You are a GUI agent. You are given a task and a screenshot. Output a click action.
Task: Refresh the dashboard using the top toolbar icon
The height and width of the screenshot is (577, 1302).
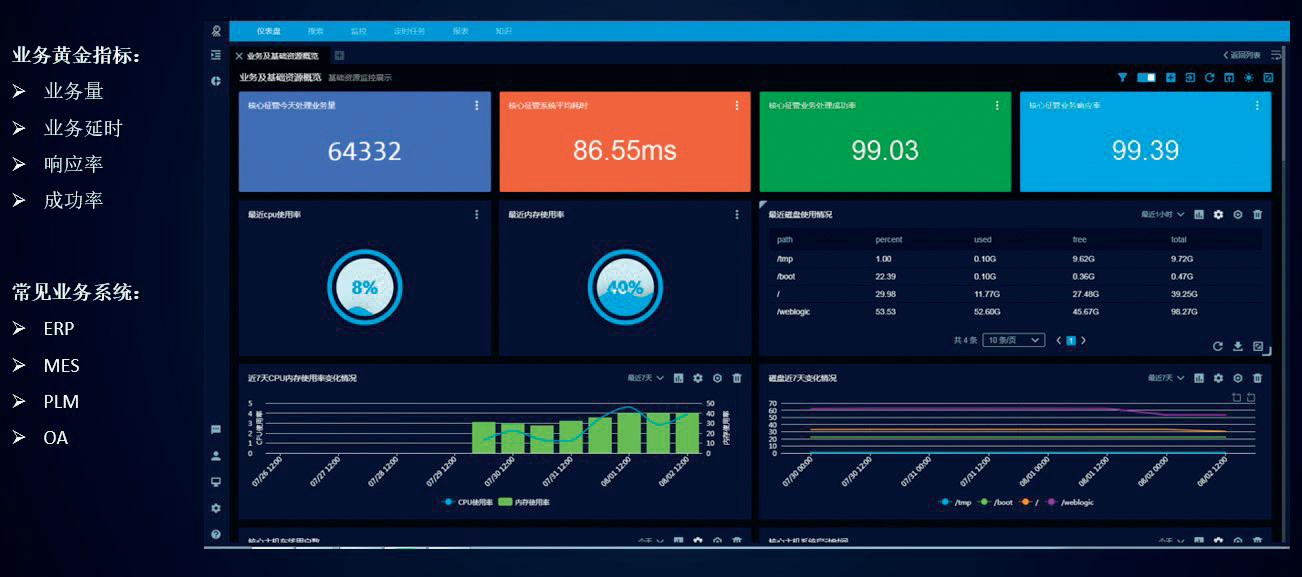[1209, 77]
